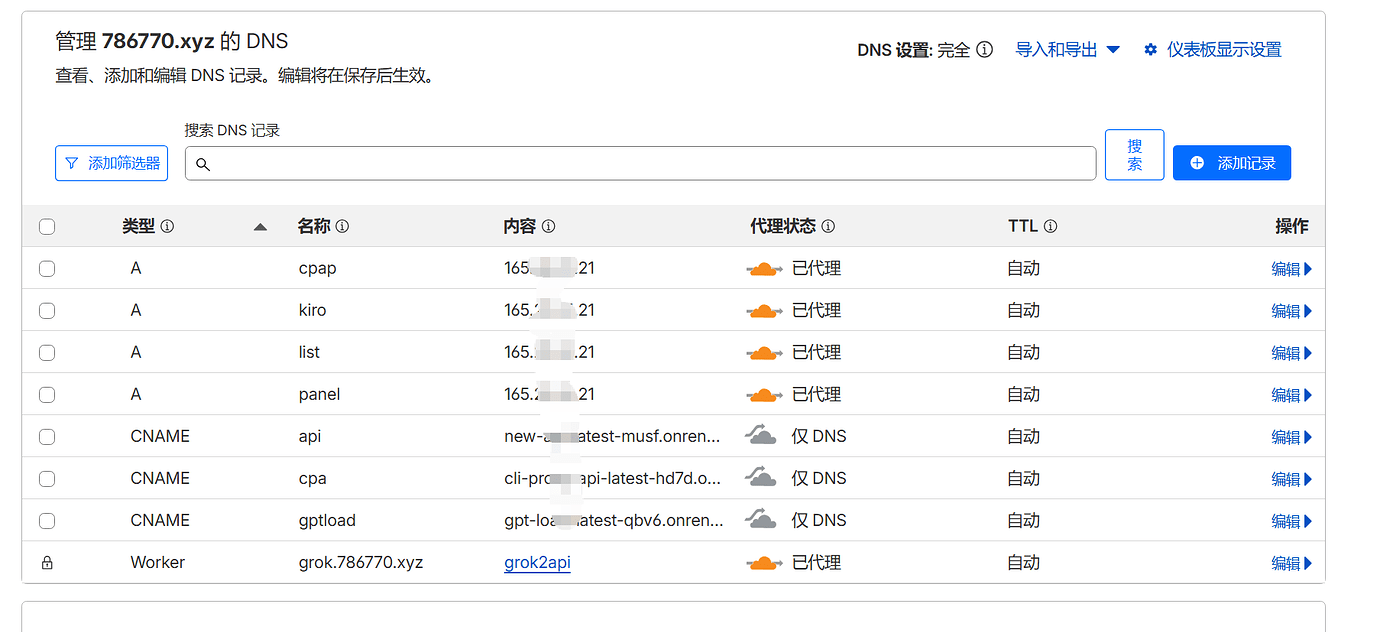Click the info icon next to 内容

click(548, 227)
